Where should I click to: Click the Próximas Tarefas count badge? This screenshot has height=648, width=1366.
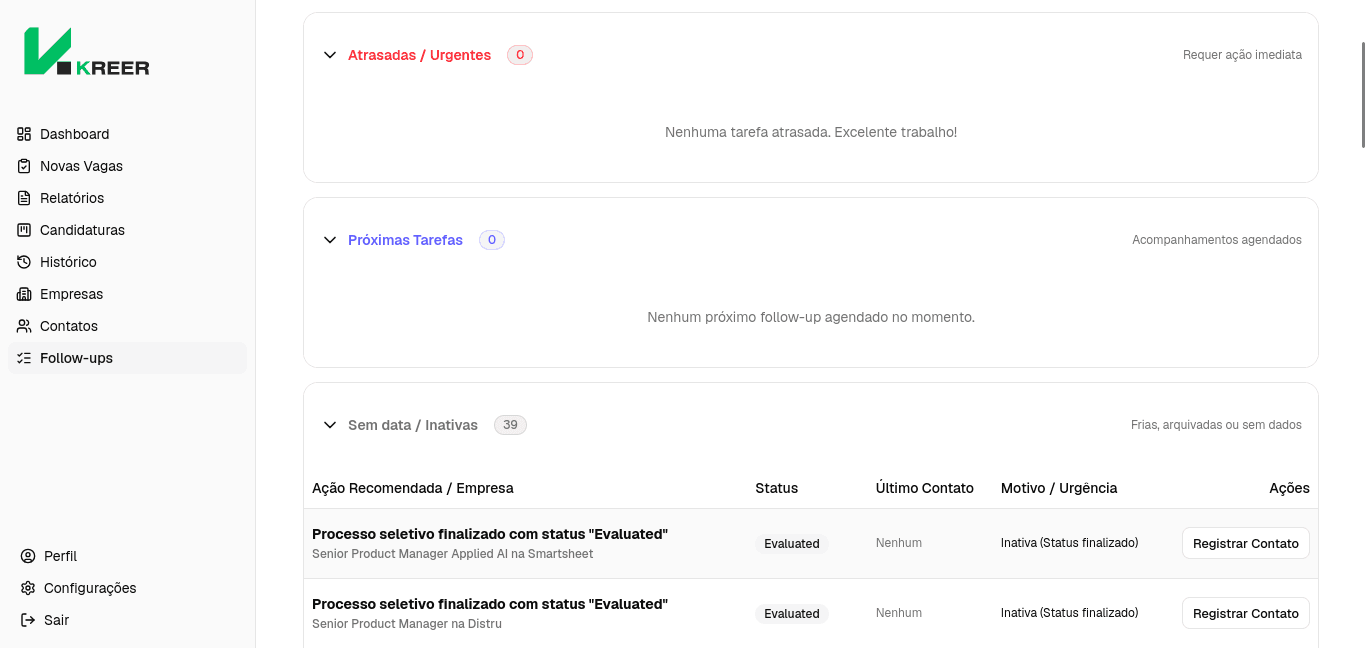[492, 240]
